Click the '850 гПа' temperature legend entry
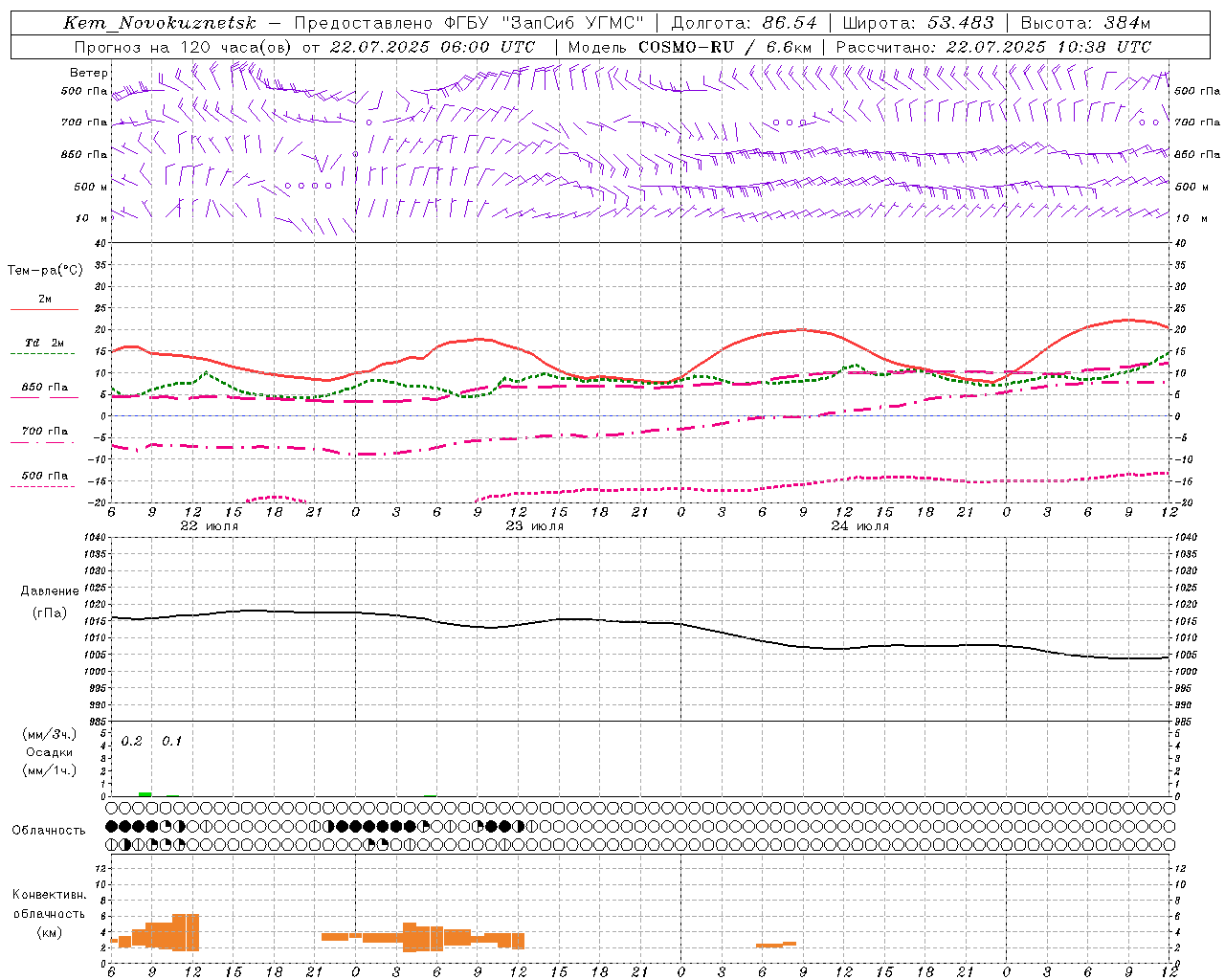 tap(45, 388)
